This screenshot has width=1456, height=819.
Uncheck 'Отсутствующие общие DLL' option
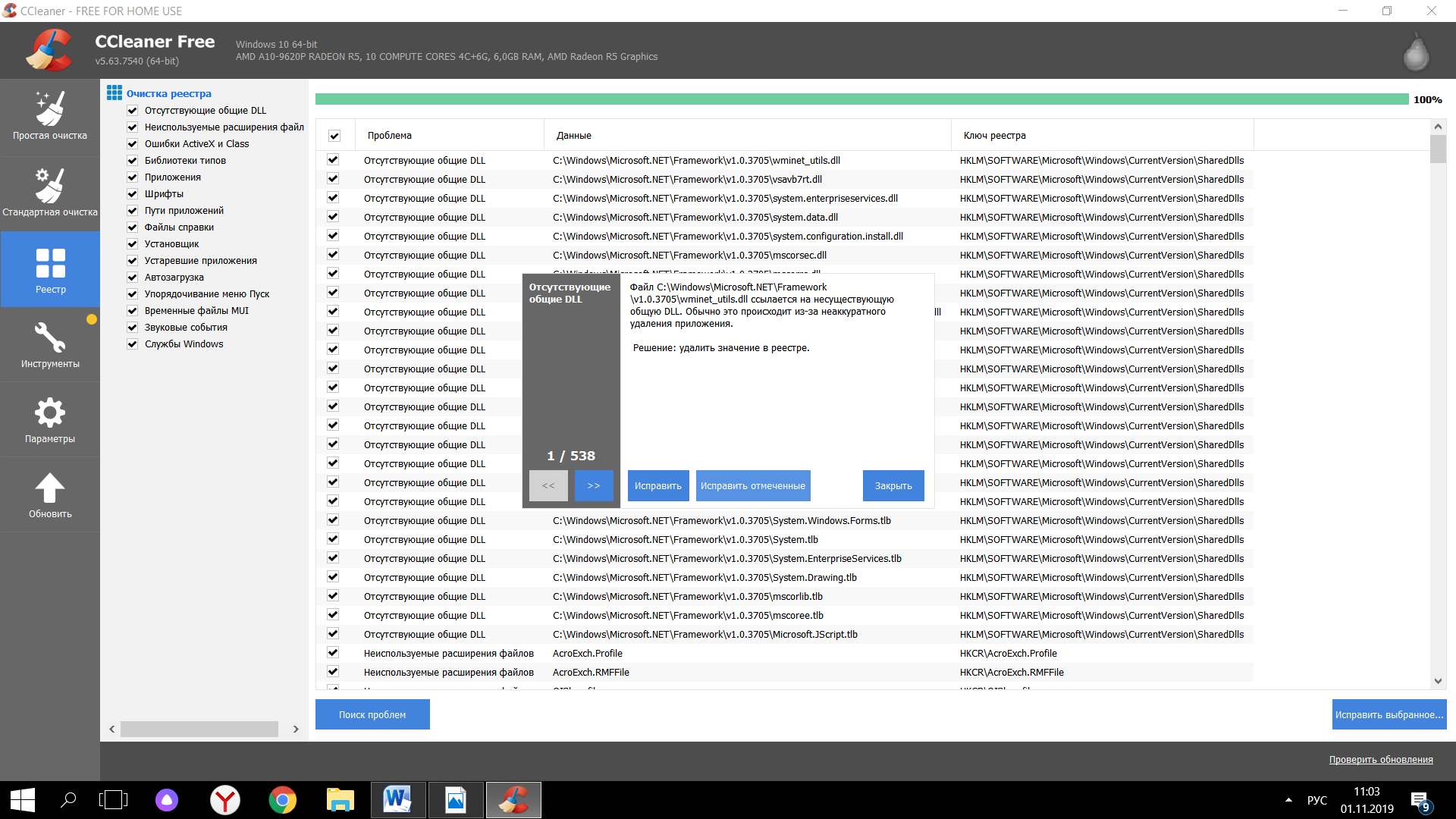[133, 111]
